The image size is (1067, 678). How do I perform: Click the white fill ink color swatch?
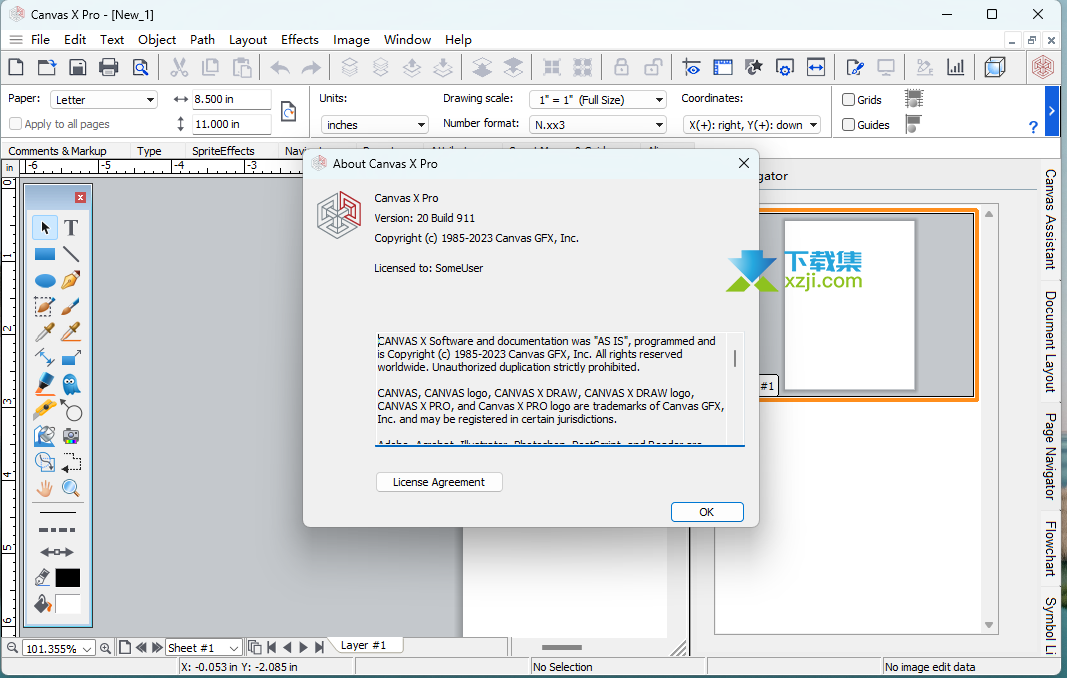pos(67,604)
